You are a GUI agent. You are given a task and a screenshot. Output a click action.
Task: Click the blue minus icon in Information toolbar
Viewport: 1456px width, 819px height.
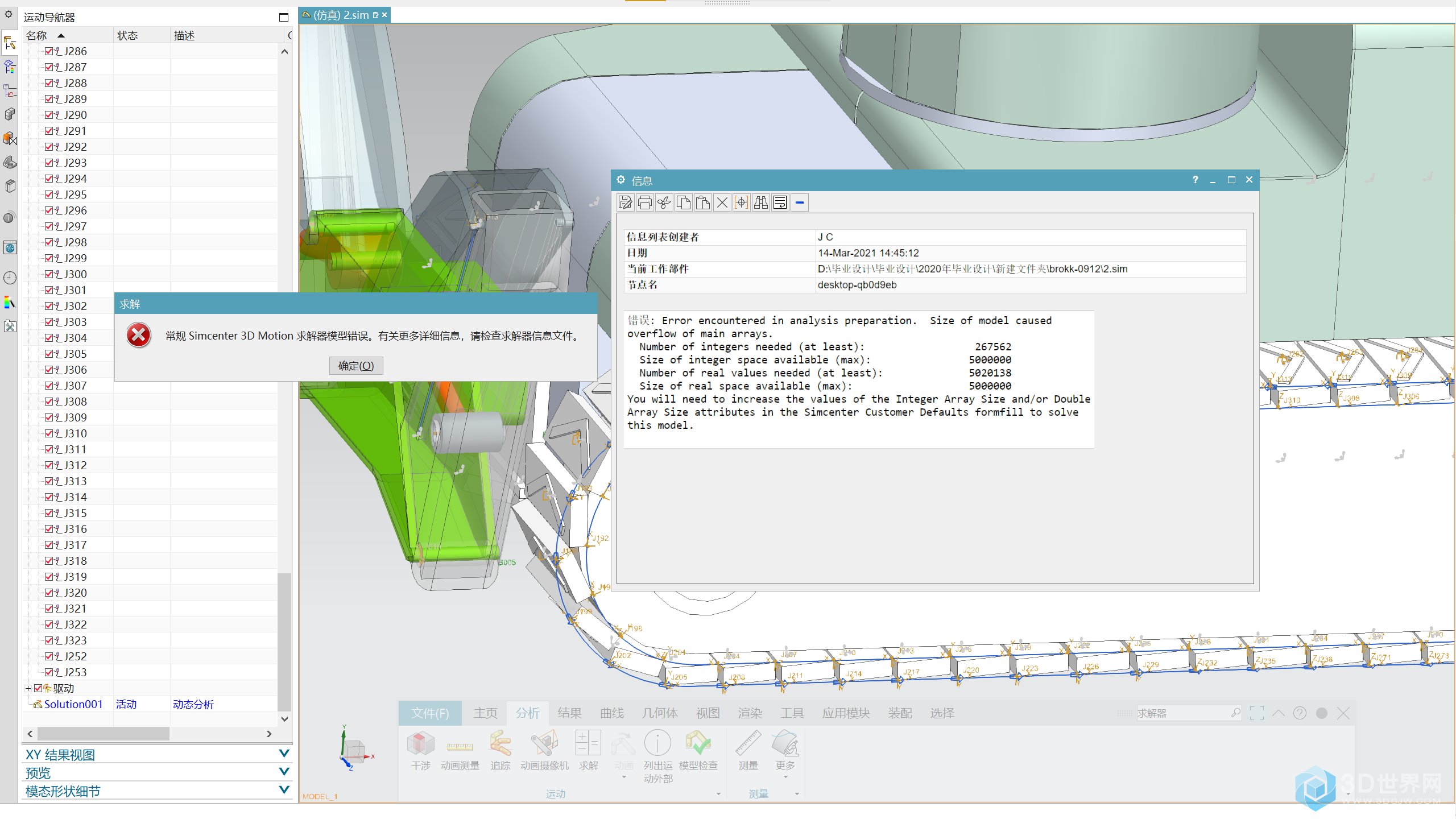[800, 202]
